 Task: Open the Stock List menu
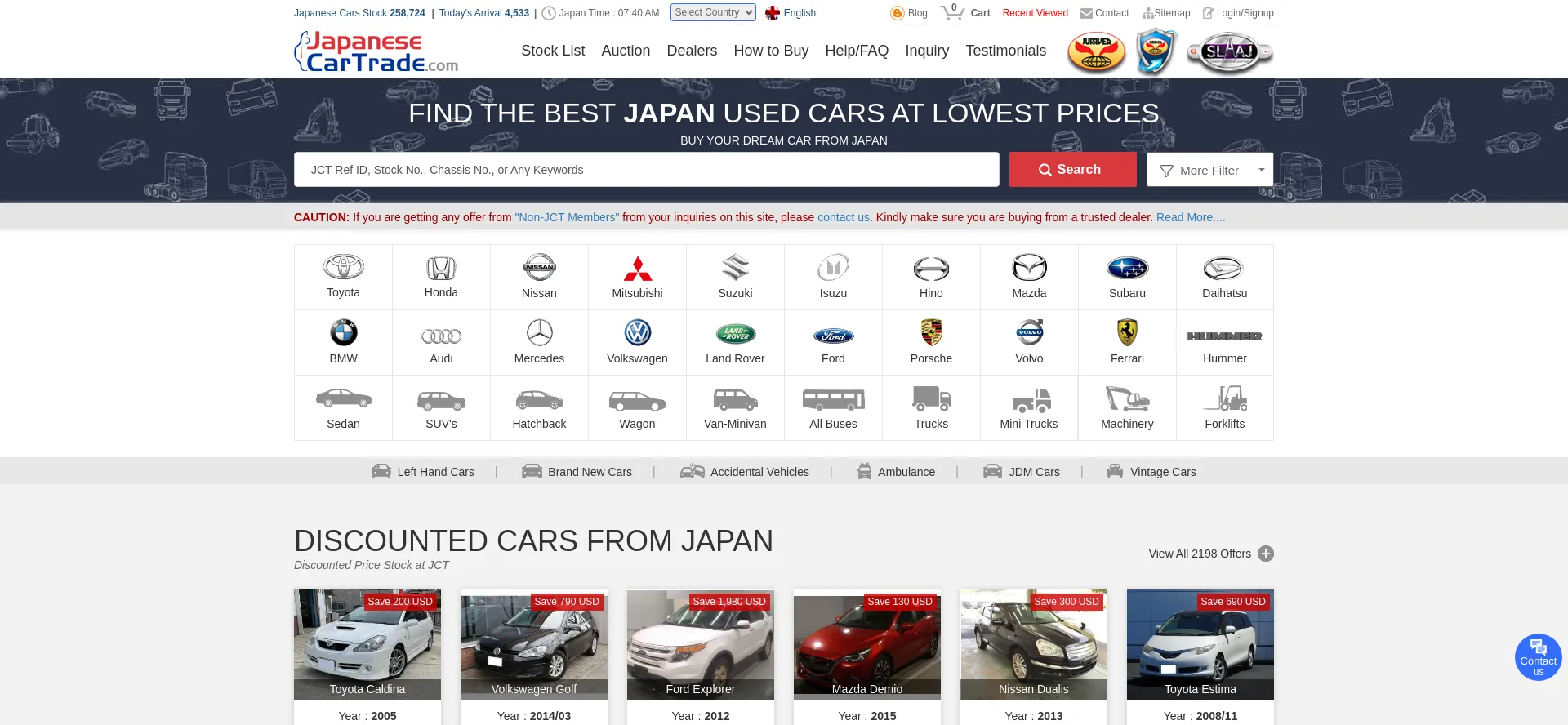coord(553,51)
